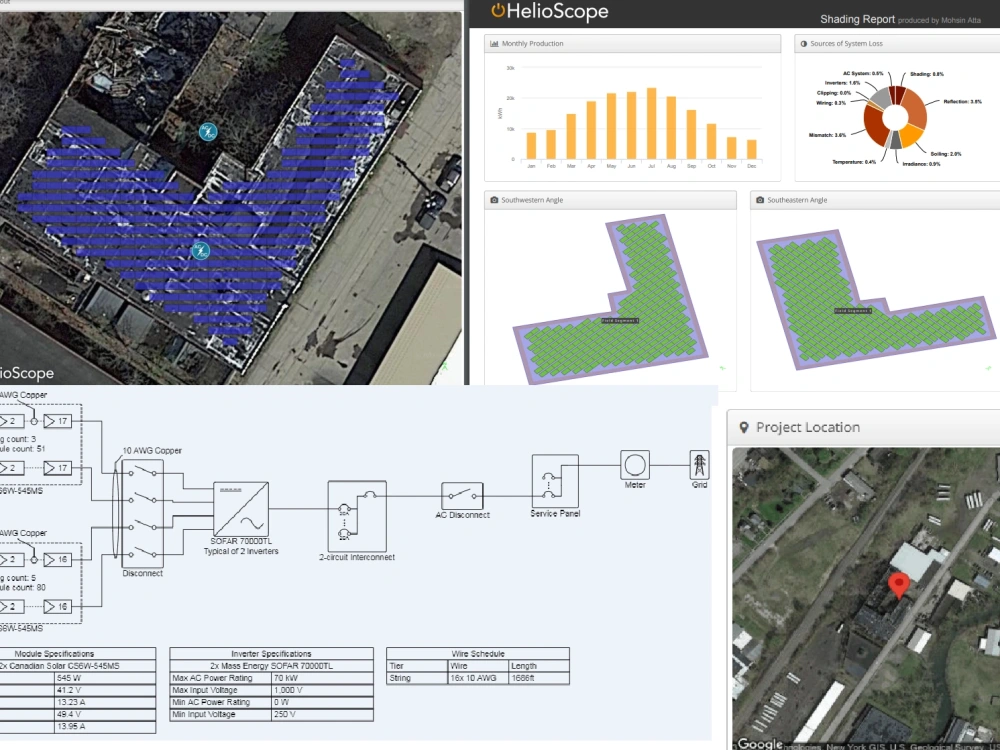The height and width of the screenshot is (750, 1000).
Task: Click the Shading Report title
Action: point(857,18)
